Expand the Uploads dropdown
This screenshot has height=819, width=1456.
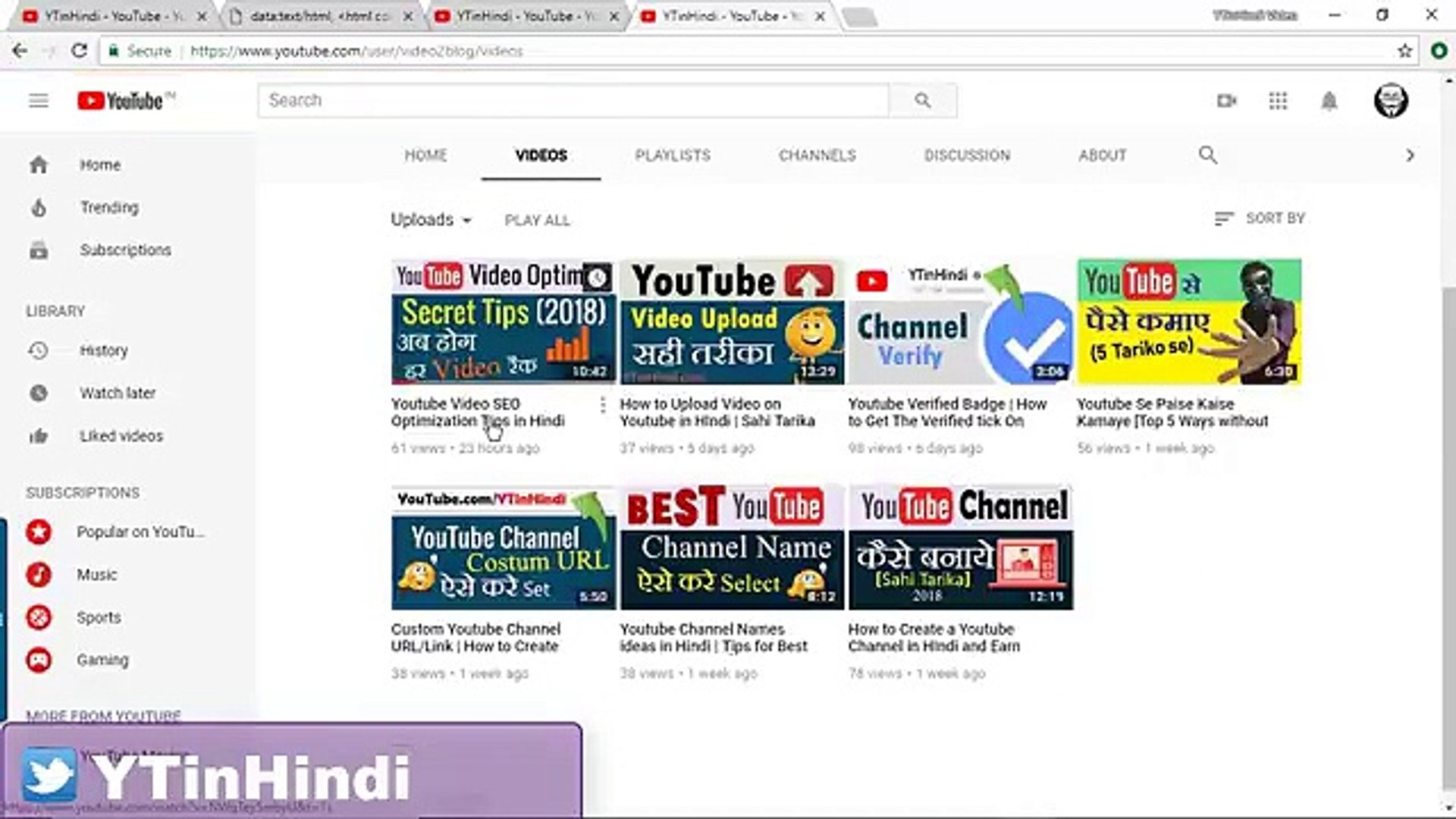[x=431, y=219]
